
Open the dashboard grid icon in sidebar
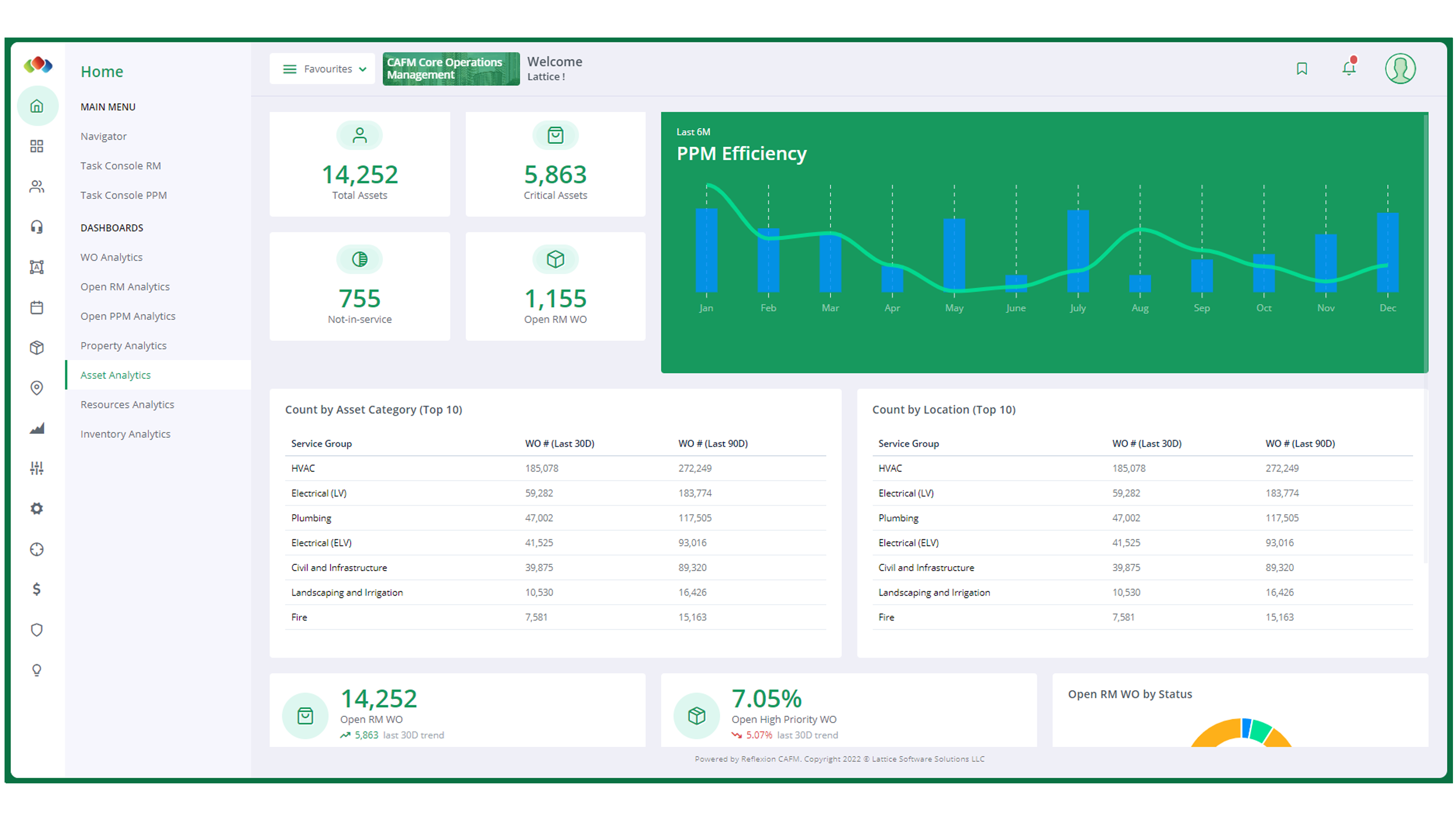[x=37, y=146]
